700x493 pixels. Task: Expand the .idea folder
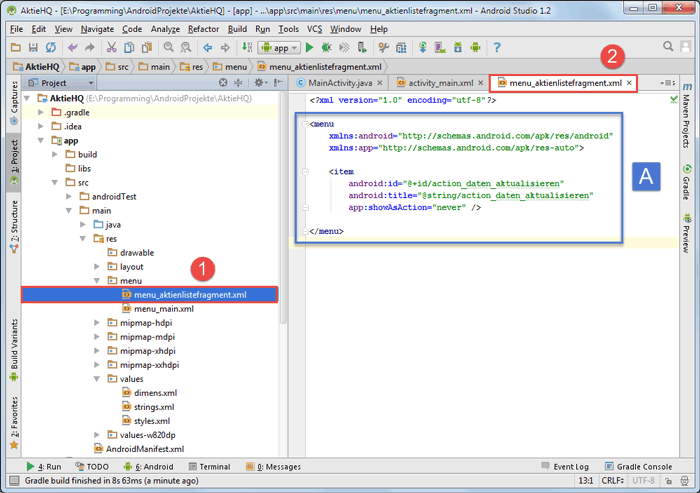coord(41,126)
